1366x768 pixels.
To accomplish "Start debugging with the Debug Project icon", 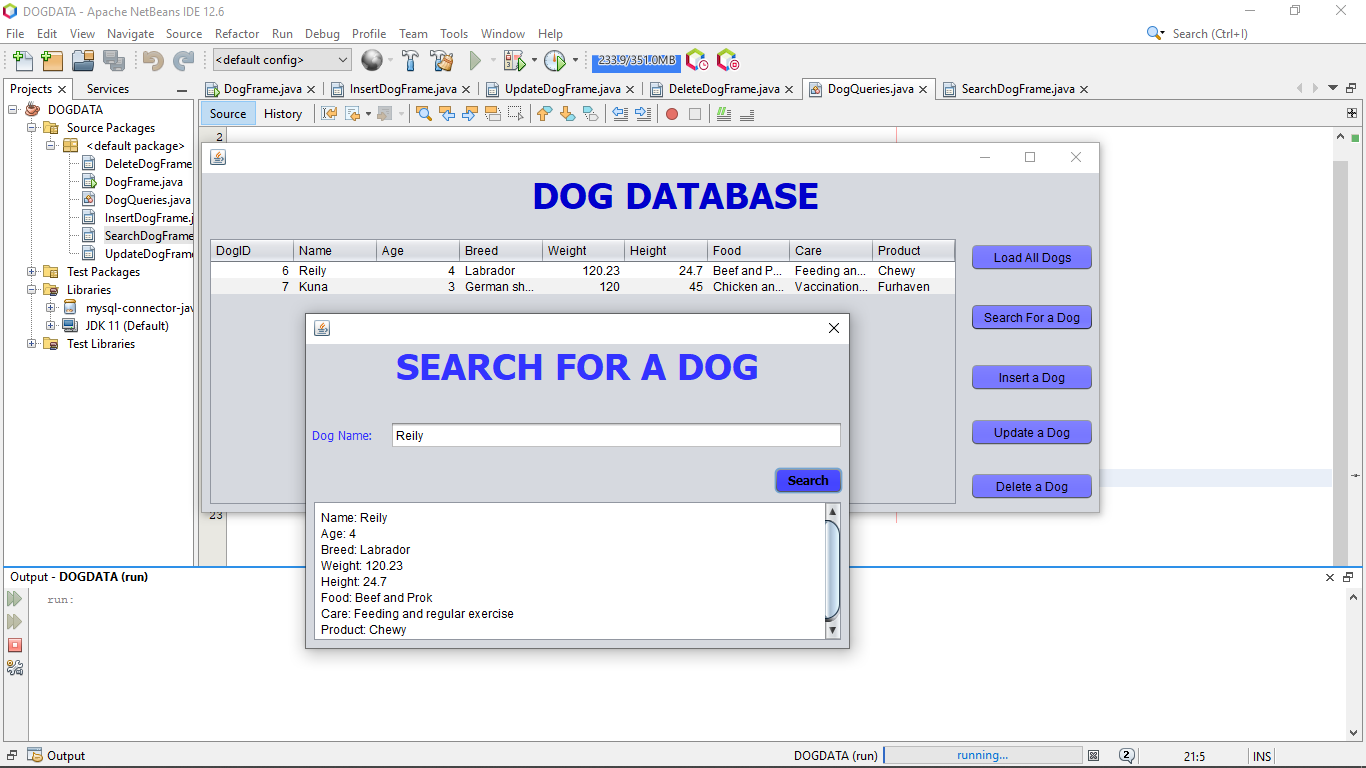I will [x=515, y=60].
